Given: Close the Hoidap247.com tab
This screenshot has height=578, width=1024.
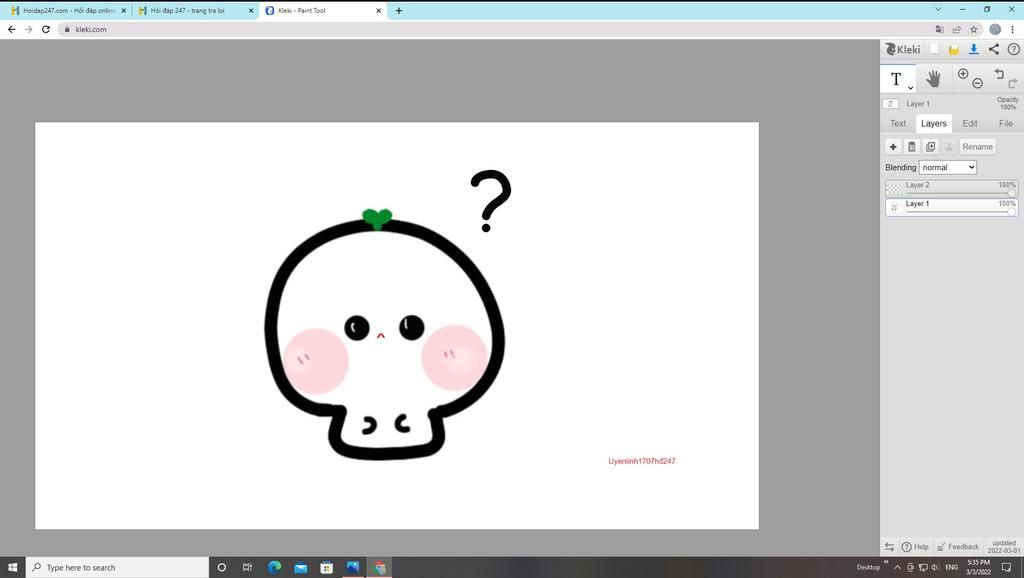Looking at the screenshot, I should coord(123,10).
